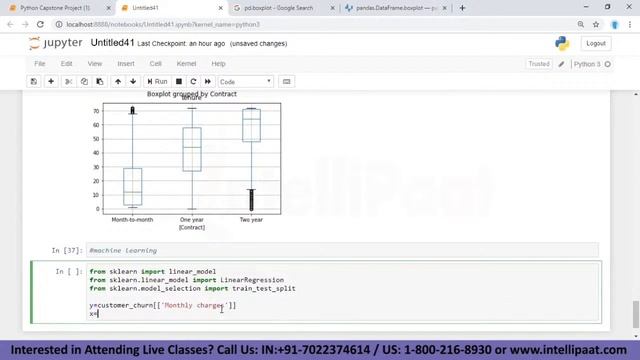Run the current cell
The height and width of the screenshot is (360, 640).
click(157, 82)
